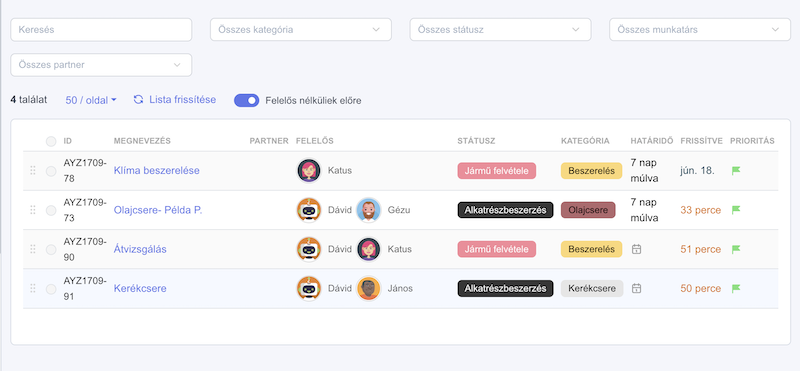Click green priority flag in Klíma beszerelése row

[736, 170]
